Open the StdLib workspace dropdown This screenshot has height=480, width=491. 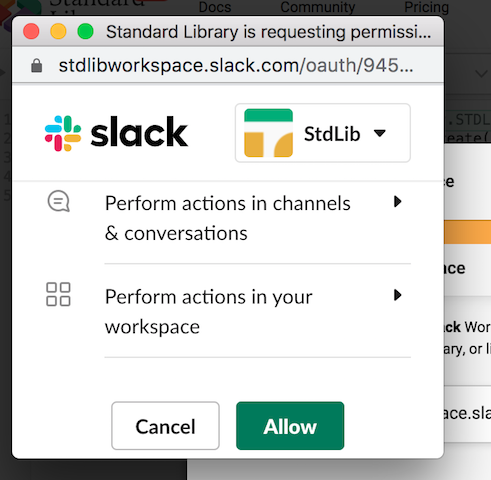pyautogui.click(x=323, y=133)
